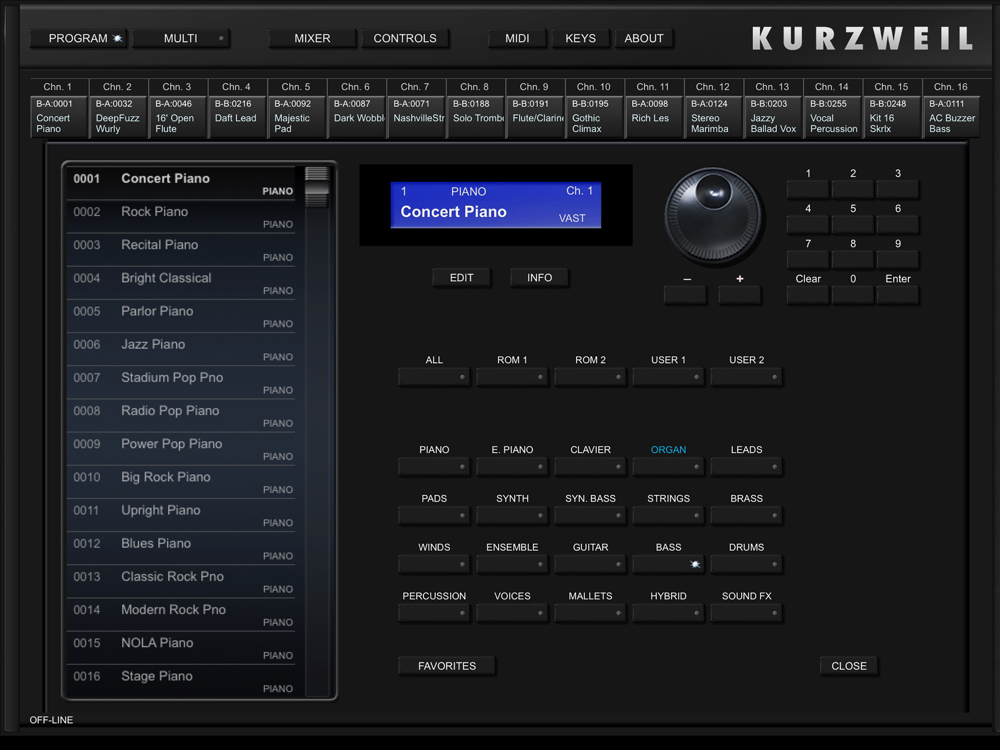Viewport: 1000px width, 750px height.
Task: Choose program 0006 Jazz Piano
Action: pos(181,349)
